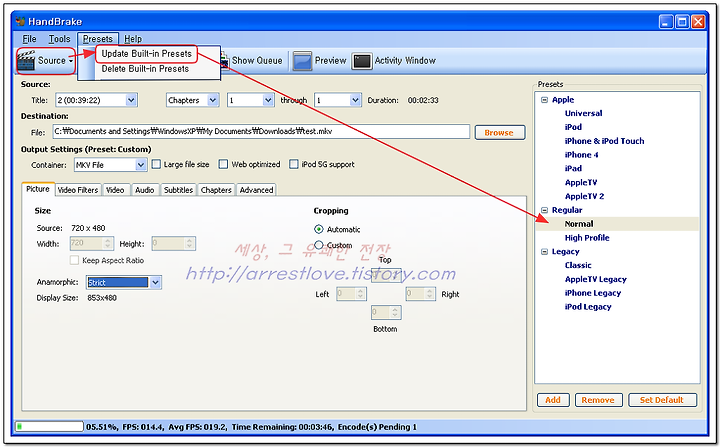Open the Tools menu
The width and height of the screenshot is (720, 447).
(x=59, y=39)
